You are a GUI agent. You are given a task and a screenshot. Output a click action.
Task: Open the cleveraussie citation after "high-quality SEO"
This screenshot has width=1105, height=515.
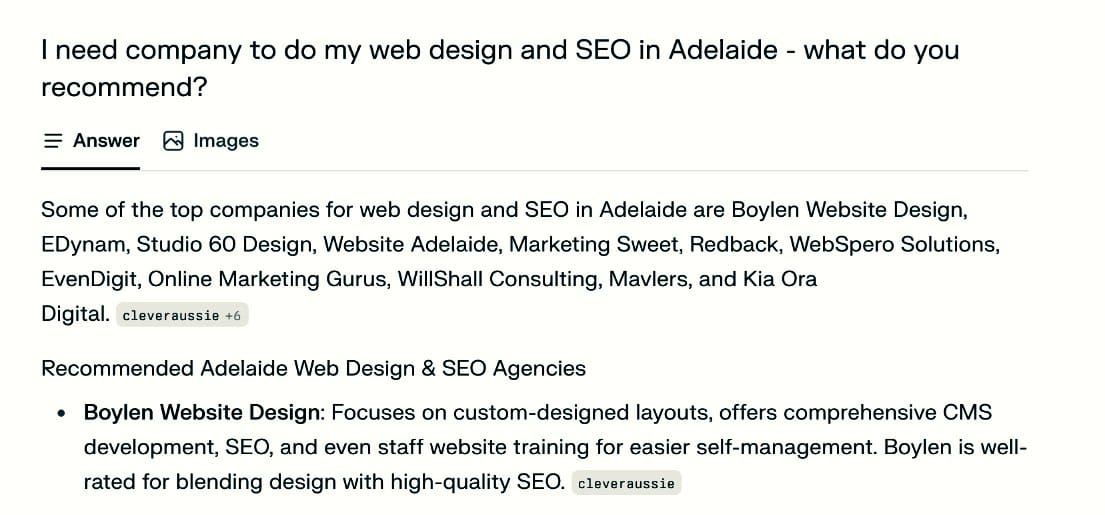[x=627, y=483]
